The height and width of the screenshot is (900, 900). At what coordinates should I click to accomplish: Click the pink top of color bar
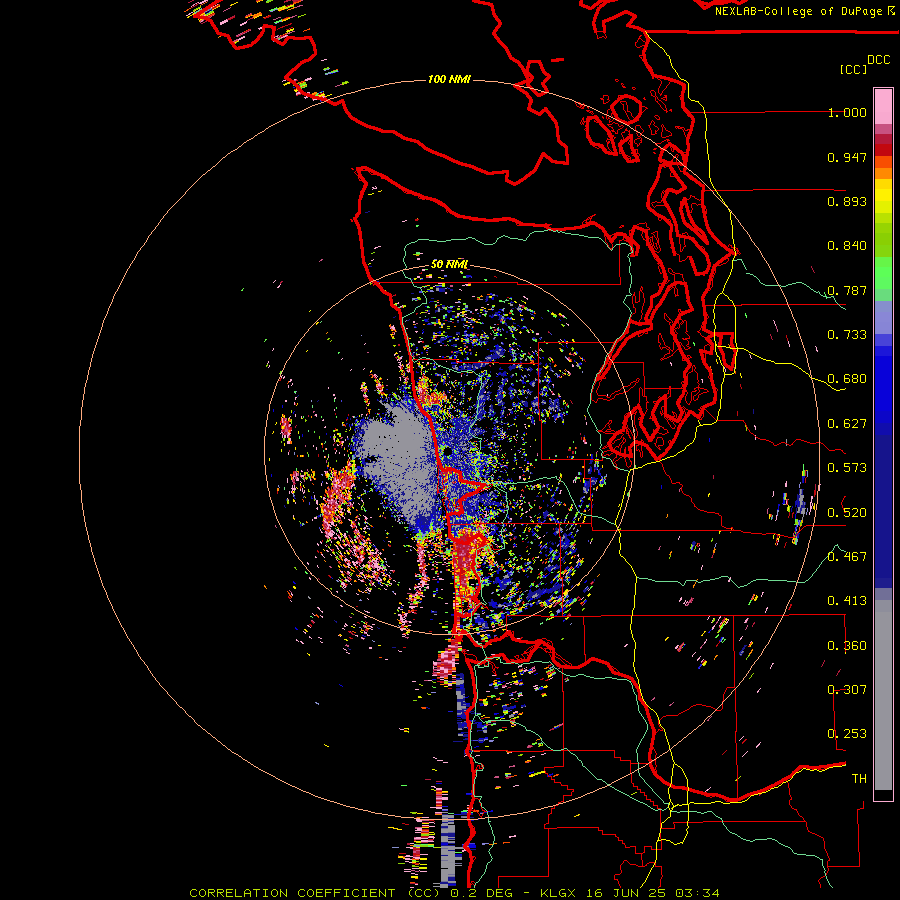(x=883, y=106)
